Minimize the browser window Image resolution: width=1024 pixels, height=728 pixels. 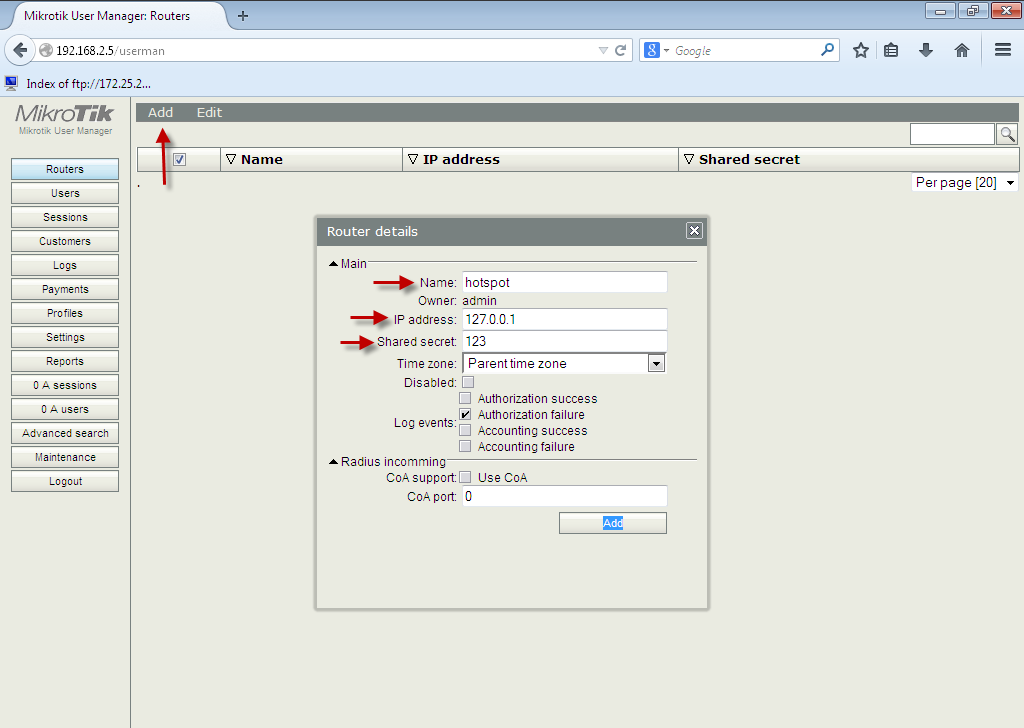[x=940, y=10]
